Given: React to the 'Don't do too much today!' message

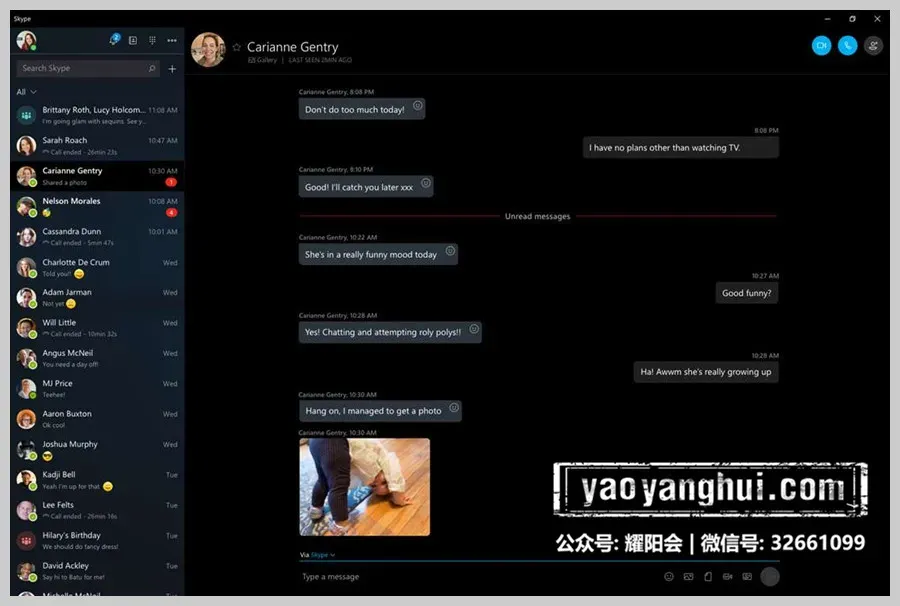Looking at the screenshot, I should pyautogui.click(x=418, y=106).
